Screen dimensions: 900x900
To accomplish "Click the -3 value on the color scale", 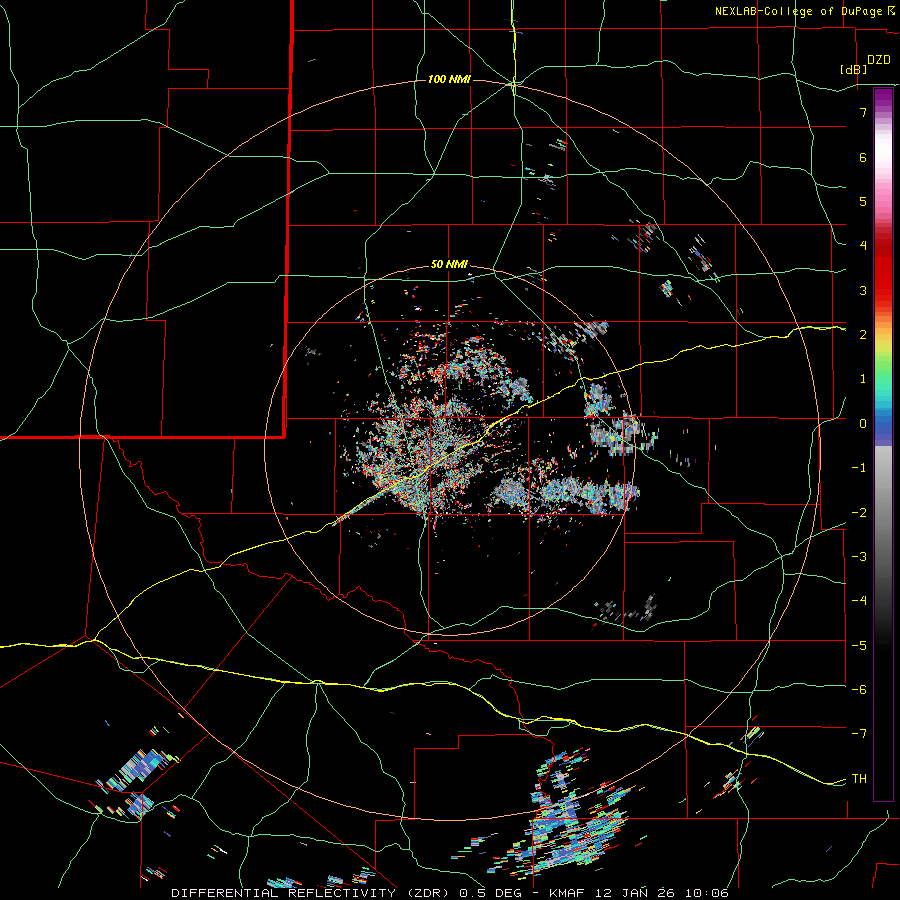I will click(x=859, y=557).
